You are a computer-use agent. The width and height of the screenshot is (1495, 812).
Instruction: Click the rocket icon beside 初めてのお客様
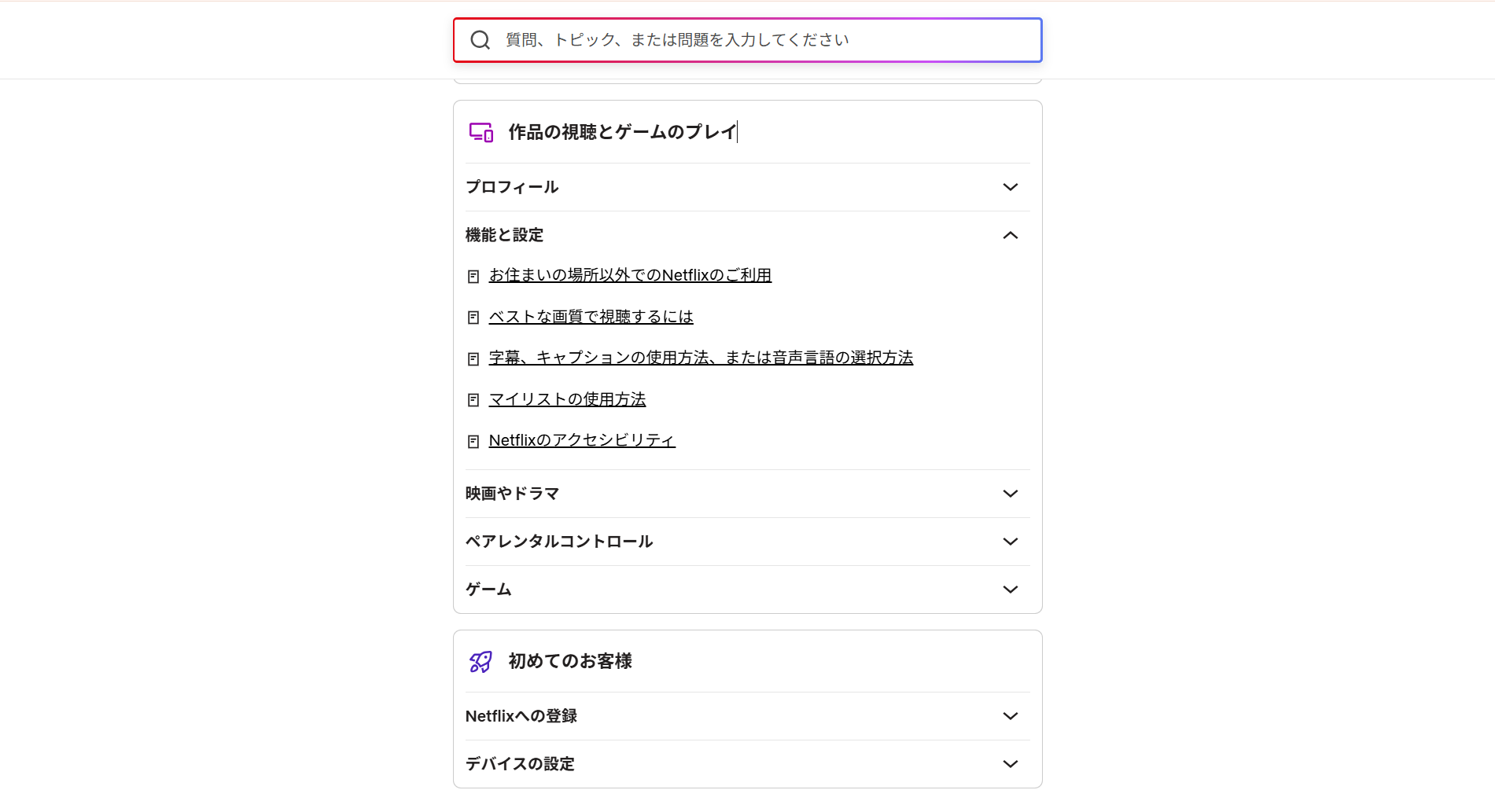point(481,662)
